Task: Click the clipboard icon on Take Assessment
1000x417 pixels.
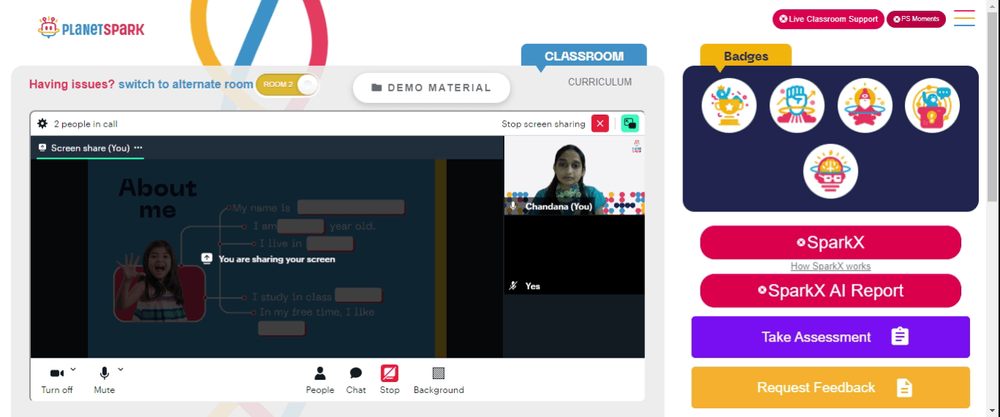Action: (x=899, y=337)
